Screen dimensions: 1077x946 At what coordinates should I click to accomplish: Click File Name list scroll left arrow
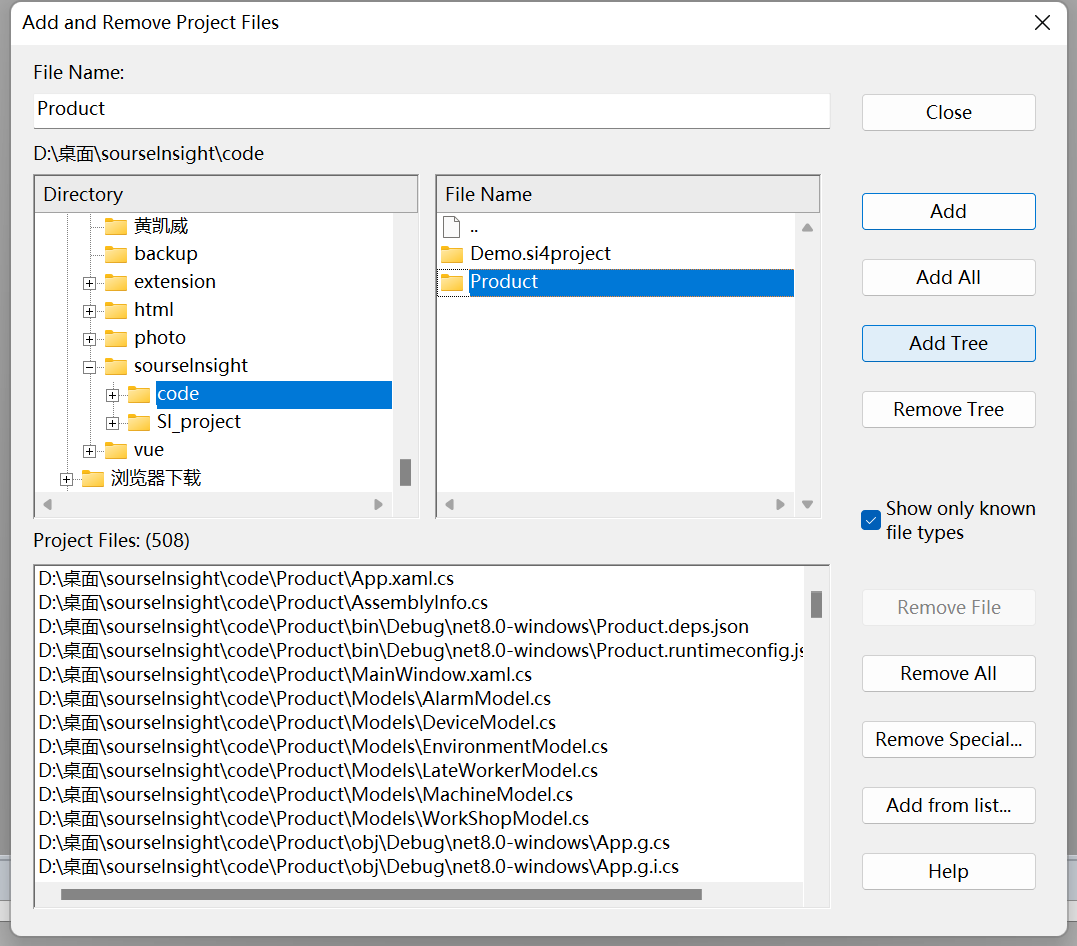pyautogui.click(x=449, y=504)
